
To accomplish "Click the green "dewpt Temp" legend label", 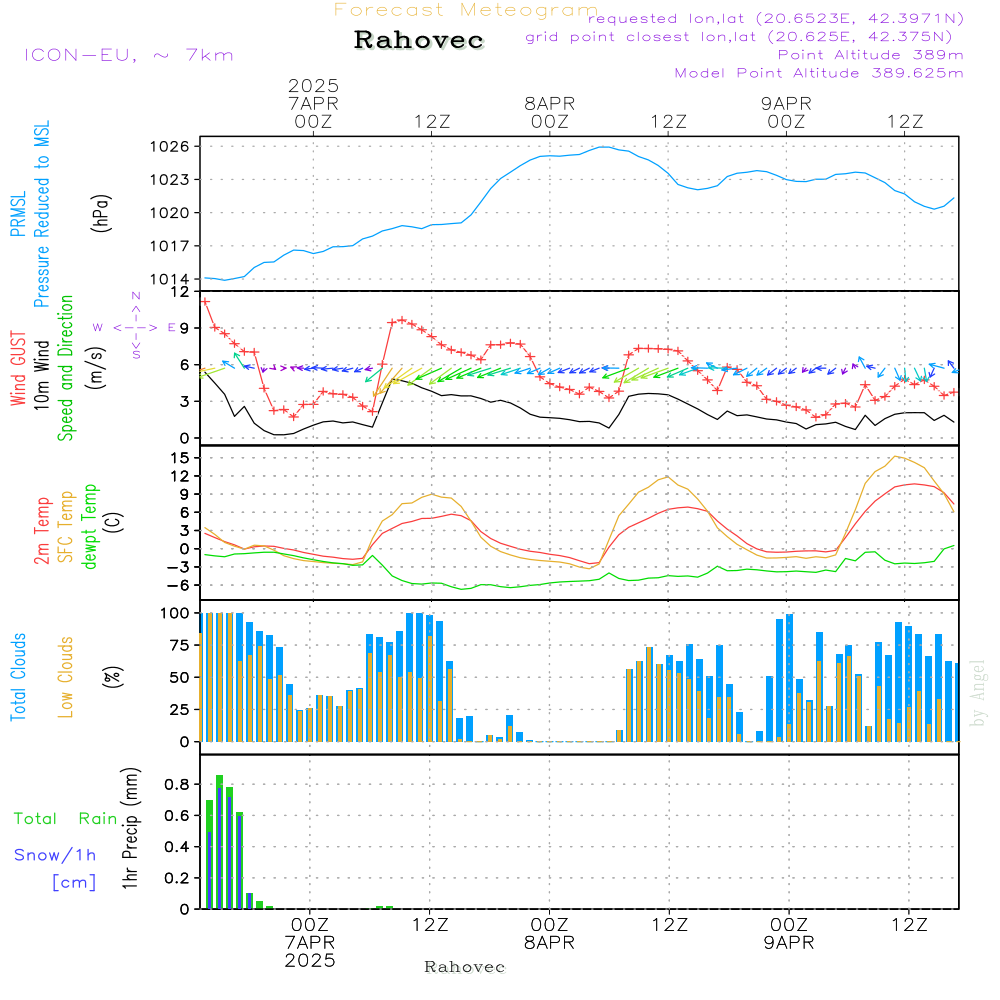I will (x=89, y=526).
